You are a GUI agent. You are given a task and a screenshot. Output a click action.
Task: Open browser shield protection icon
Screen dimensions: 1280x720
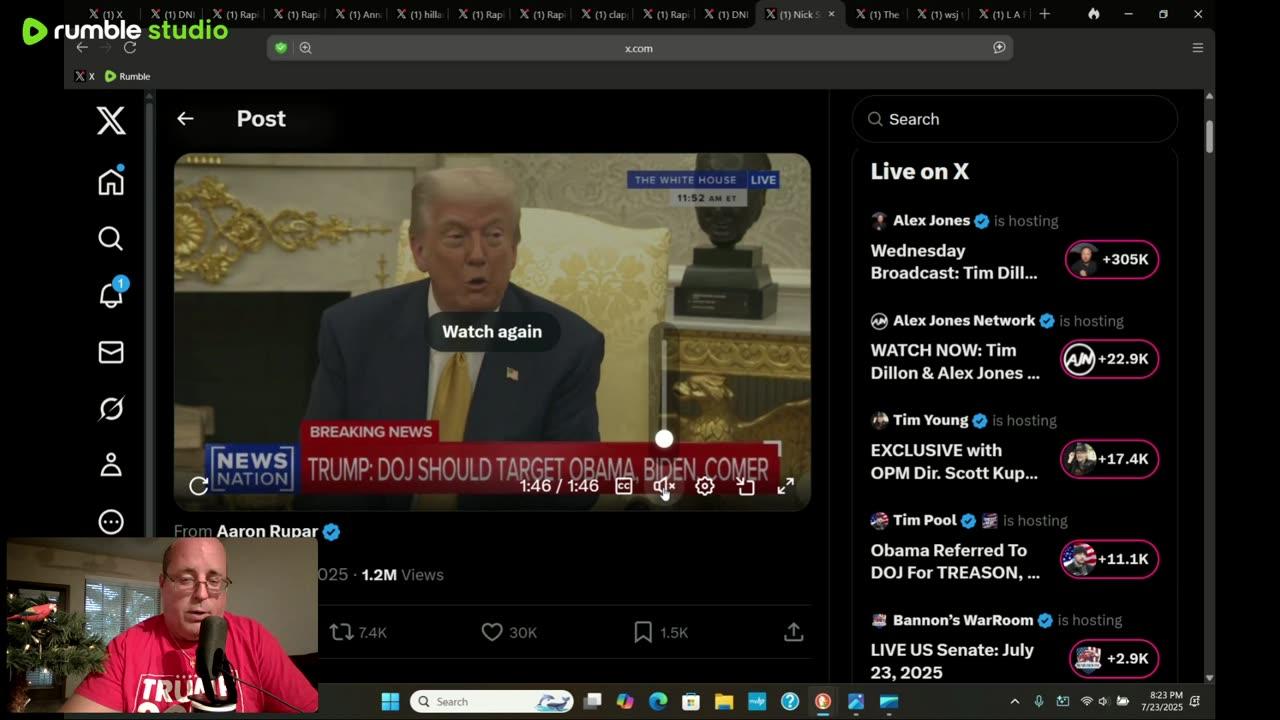(281, 48)
